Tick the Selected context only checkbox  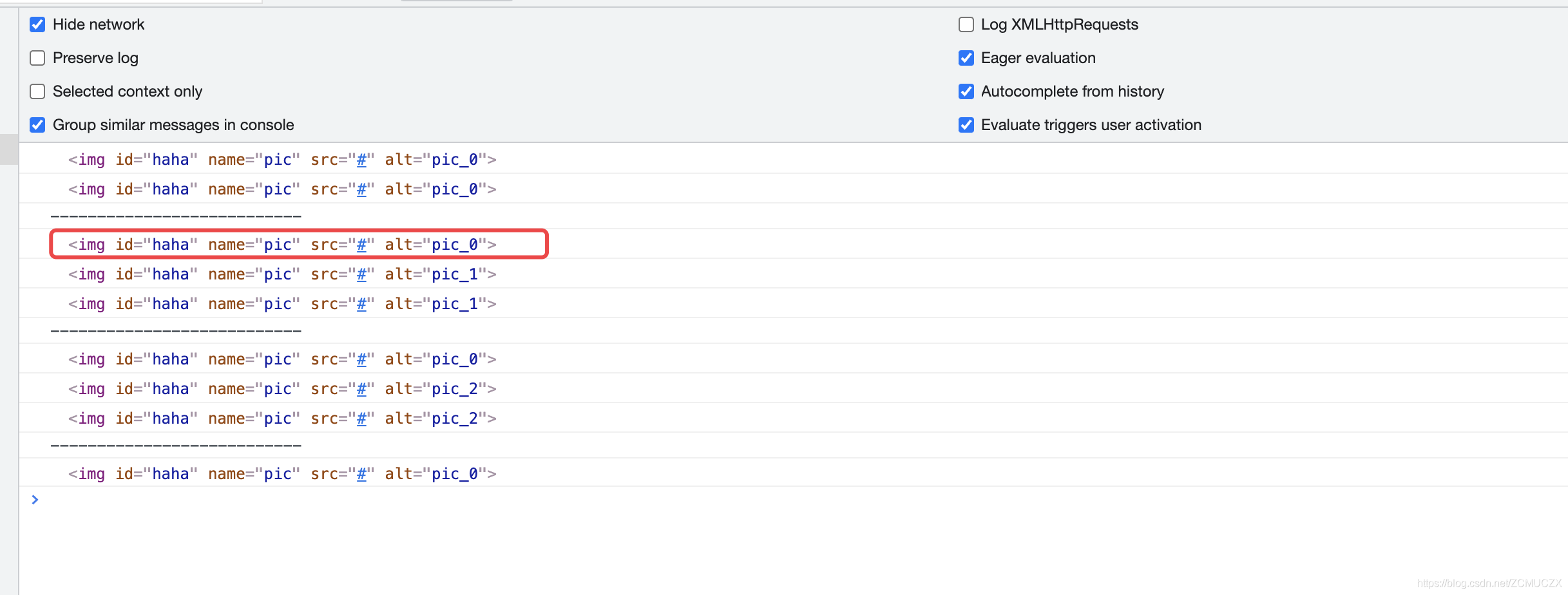point(37,91)
